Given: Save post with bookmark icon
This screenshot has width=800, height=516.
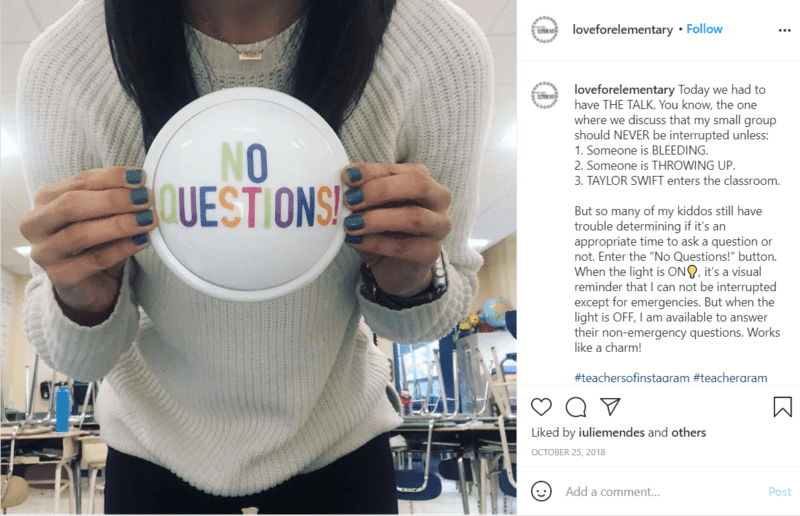Looking at the screenshot, I should click(x=782, y=407).
